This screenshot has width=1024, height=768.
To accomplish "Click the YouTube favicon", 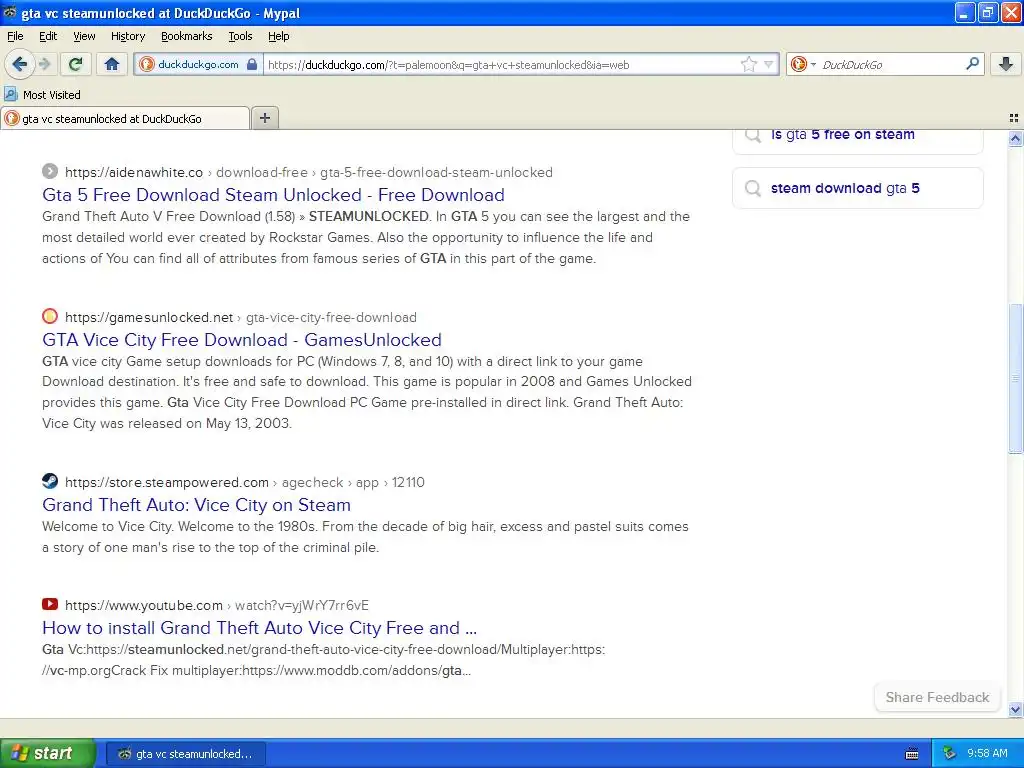I will point(50,604).
